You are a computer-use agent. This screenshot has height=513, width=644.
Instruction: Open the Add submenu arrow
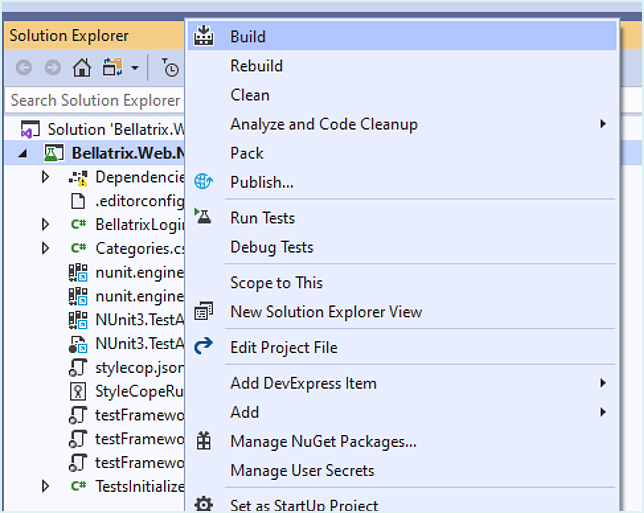pyautogui.click(x=603, y=412)
